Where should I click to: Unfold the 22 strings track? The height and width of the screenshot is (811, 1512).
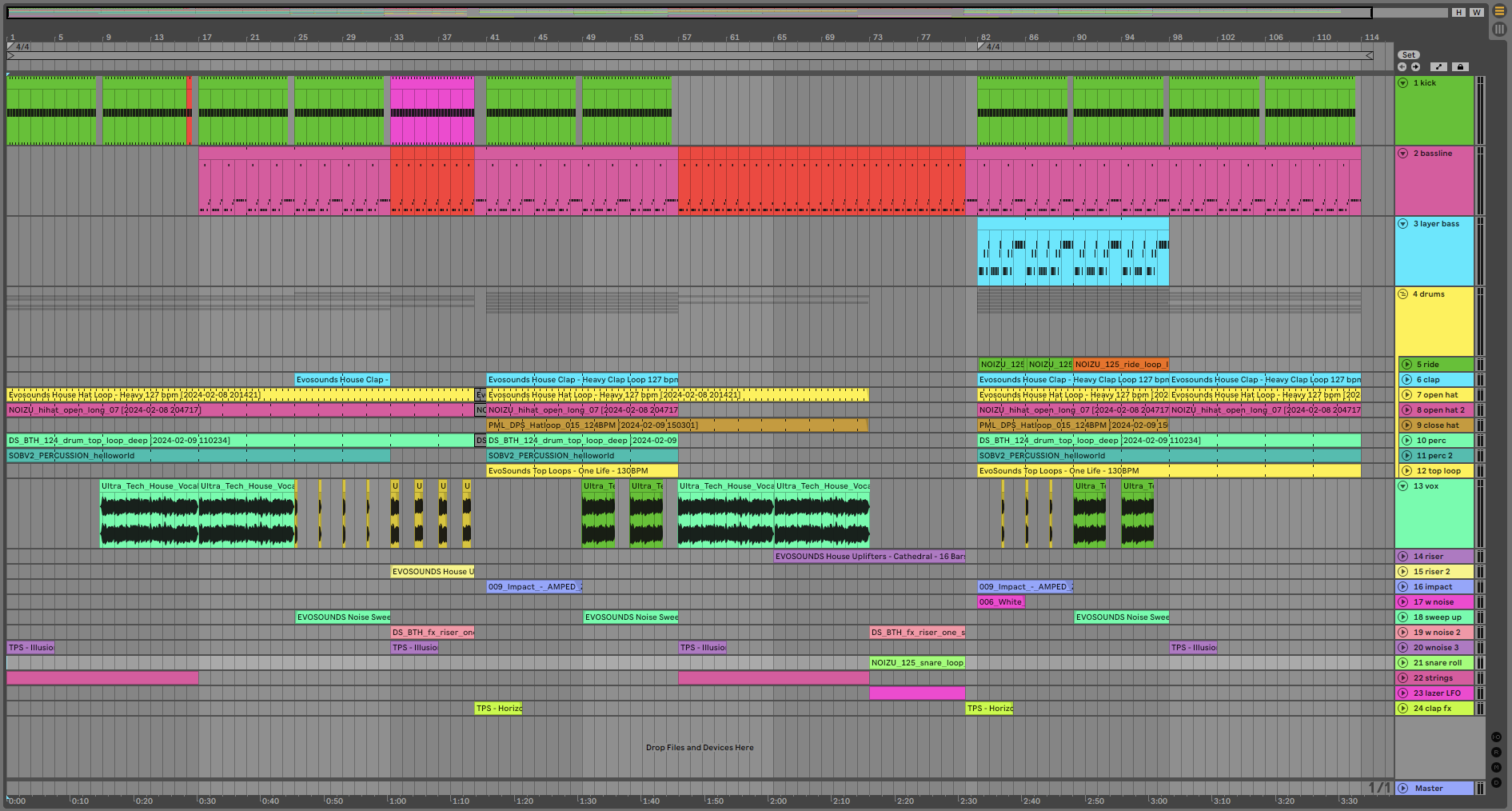point(1403,678)
